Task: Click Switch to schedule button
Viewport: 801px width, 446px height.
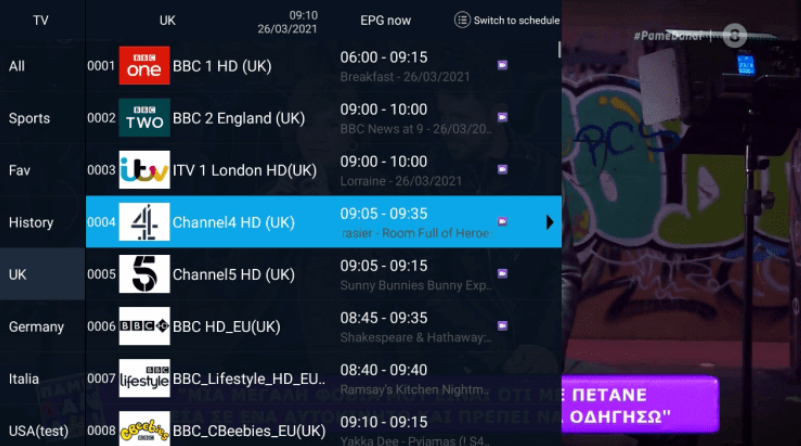Action: 507,20
